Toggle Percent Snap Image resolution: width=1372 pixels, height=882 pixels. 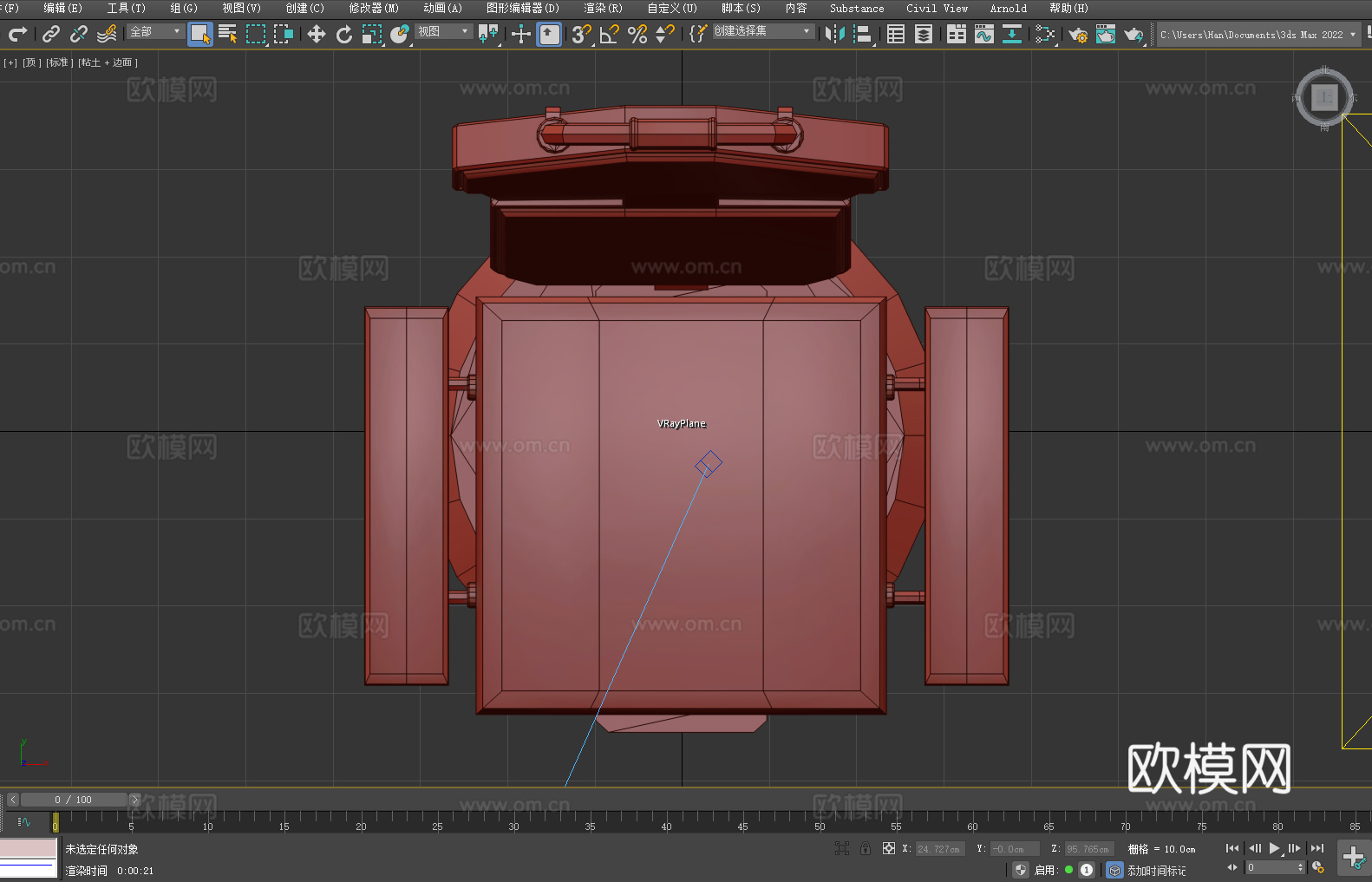point(637,34)
